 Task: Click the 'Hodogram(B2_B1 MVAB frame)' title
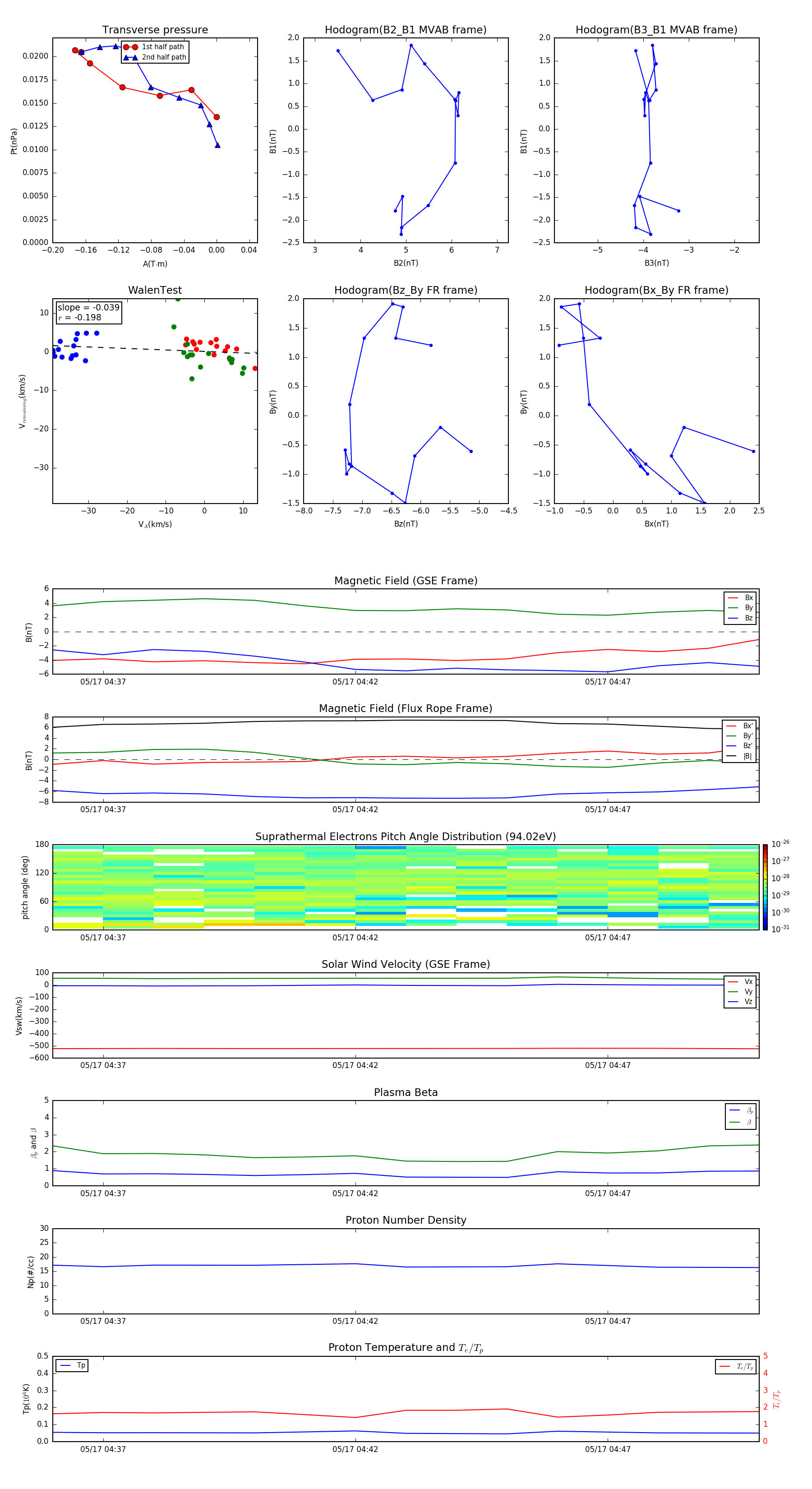(x=406, y=30)
